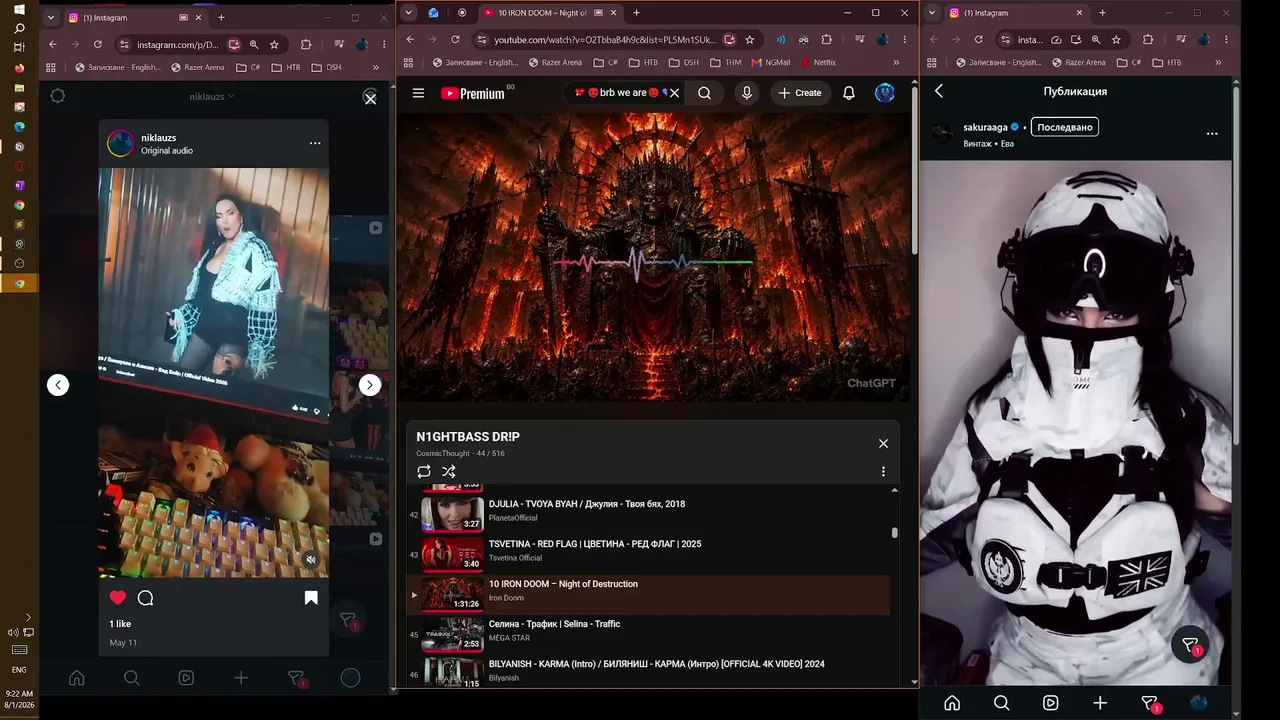The height and width of the screenshot is (720, 1280).
Task: Open the N1GHTBASS DR!P playlist title
Action: point(468,437)
